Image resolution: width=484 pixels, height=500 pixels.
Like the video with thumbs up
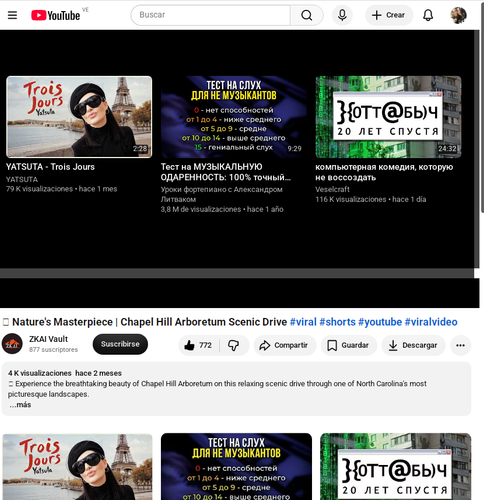[199, 345]
